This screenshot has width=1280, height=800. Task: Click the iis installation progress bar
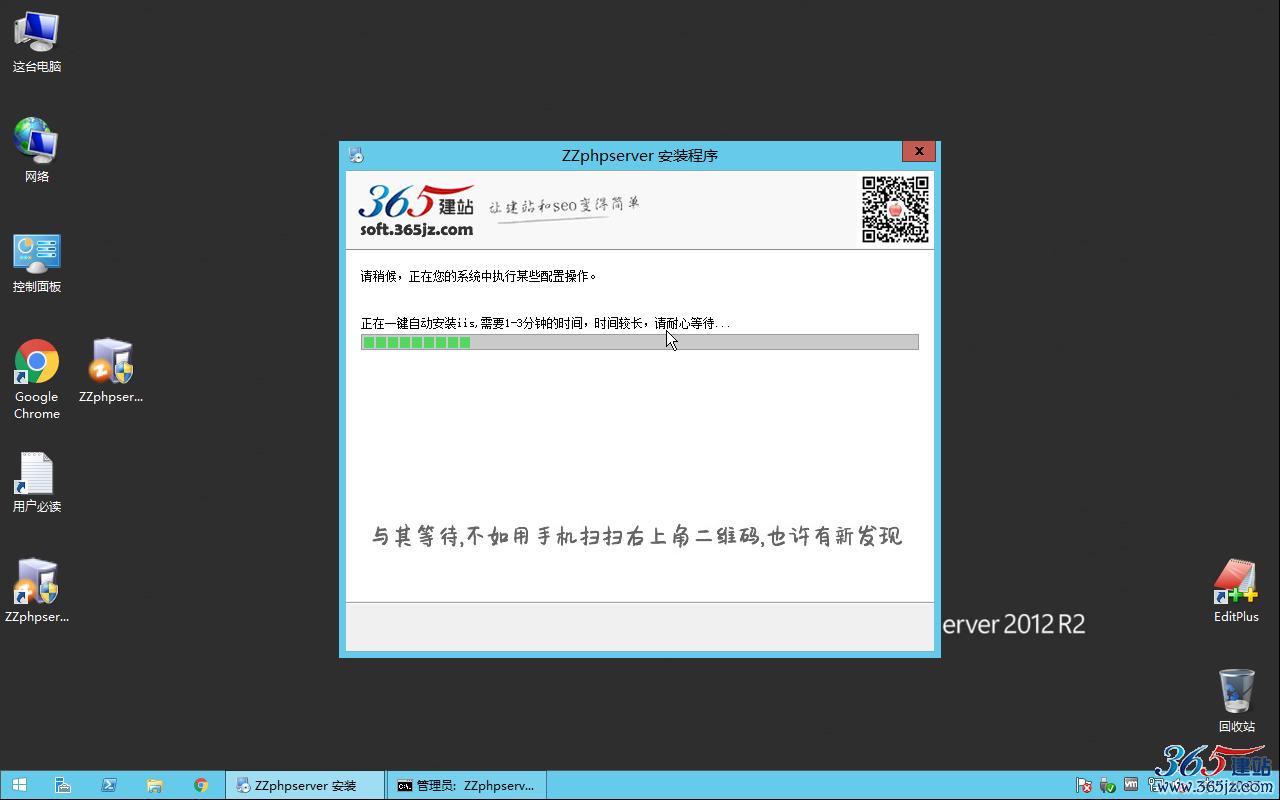[x=640, y=342]
